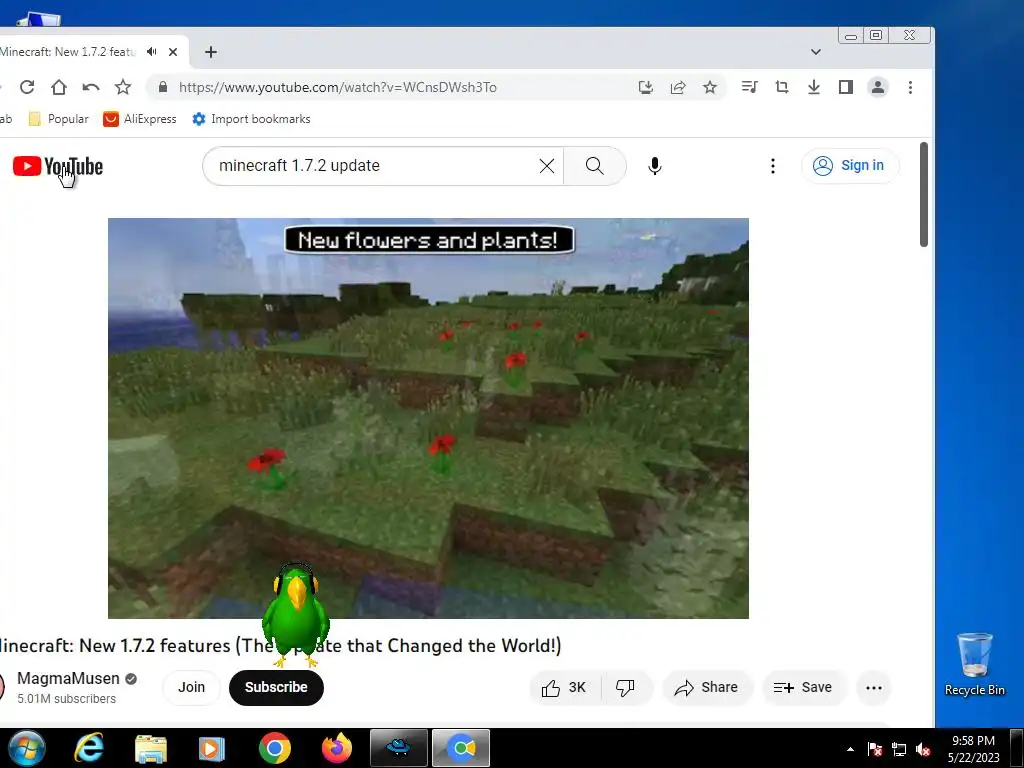This screenshot has height=768, width=1024.
Task: Save the video to a playlist
Action: [x=804, y=688]
